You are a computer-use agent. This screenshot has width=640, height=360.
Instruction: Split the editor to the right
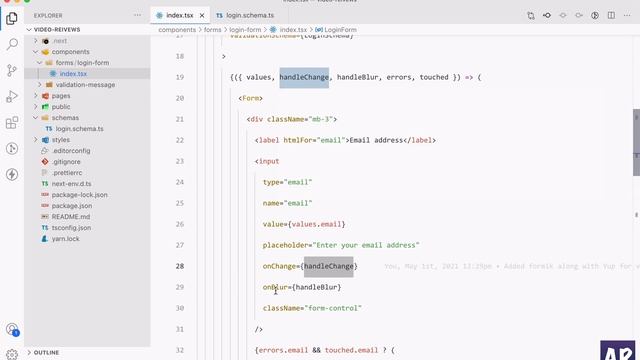pyautogui.click(x=611, y=16)
